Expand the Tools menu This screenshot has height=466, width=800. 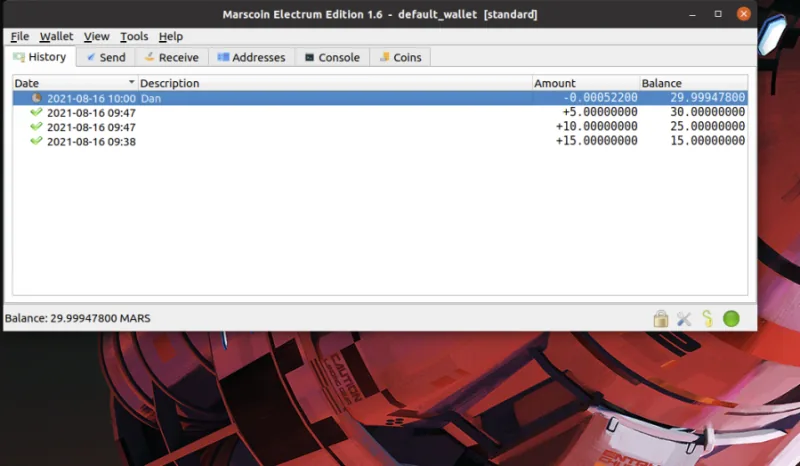pyautogui.click(x=134, y=36)
